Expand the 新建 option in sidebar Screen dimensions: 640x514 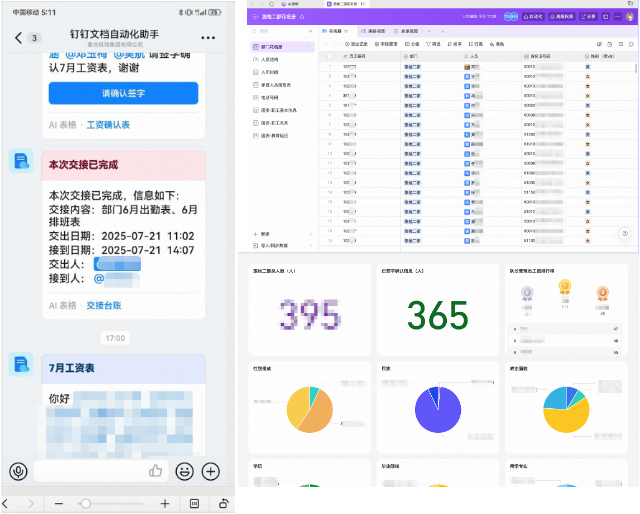(x=266, y=234)
